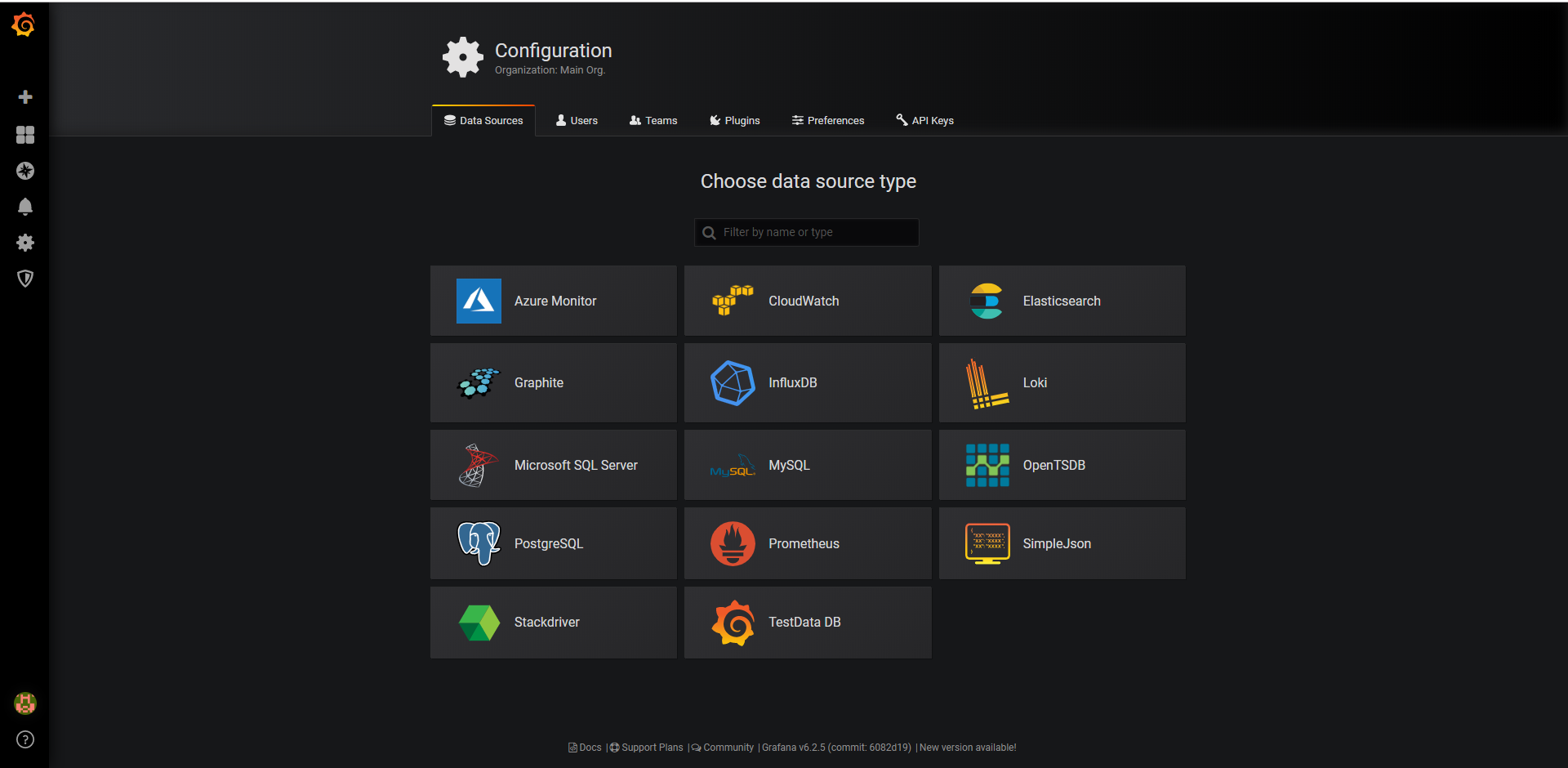Viewport: 1568px width, 768px height.
Task: Select the Stackdriver label text
Action: pos(547,623)
